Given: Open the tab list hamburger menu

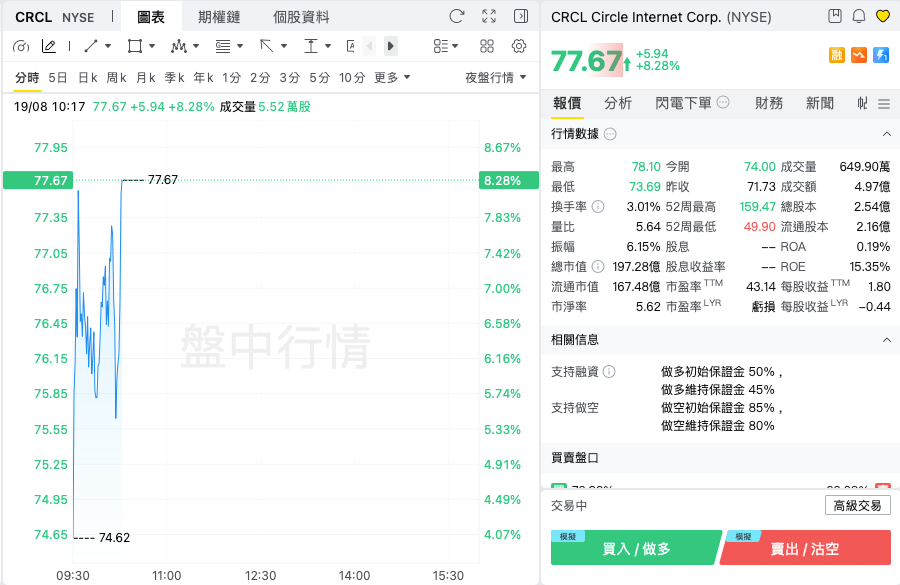Looking at the screenshot, I should click(x=884, y=104).
